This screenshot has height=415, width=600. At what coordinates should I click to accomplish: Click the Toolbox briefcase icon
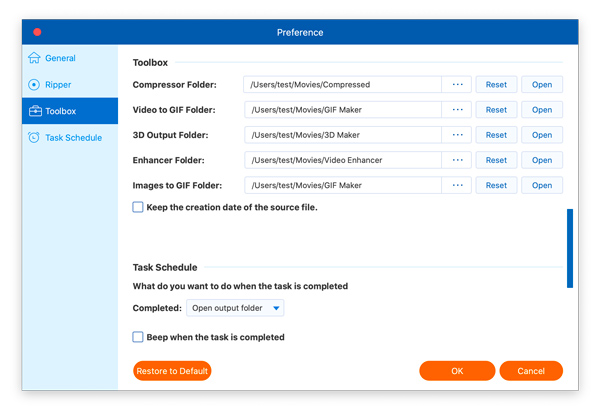(x=35, y=111)
